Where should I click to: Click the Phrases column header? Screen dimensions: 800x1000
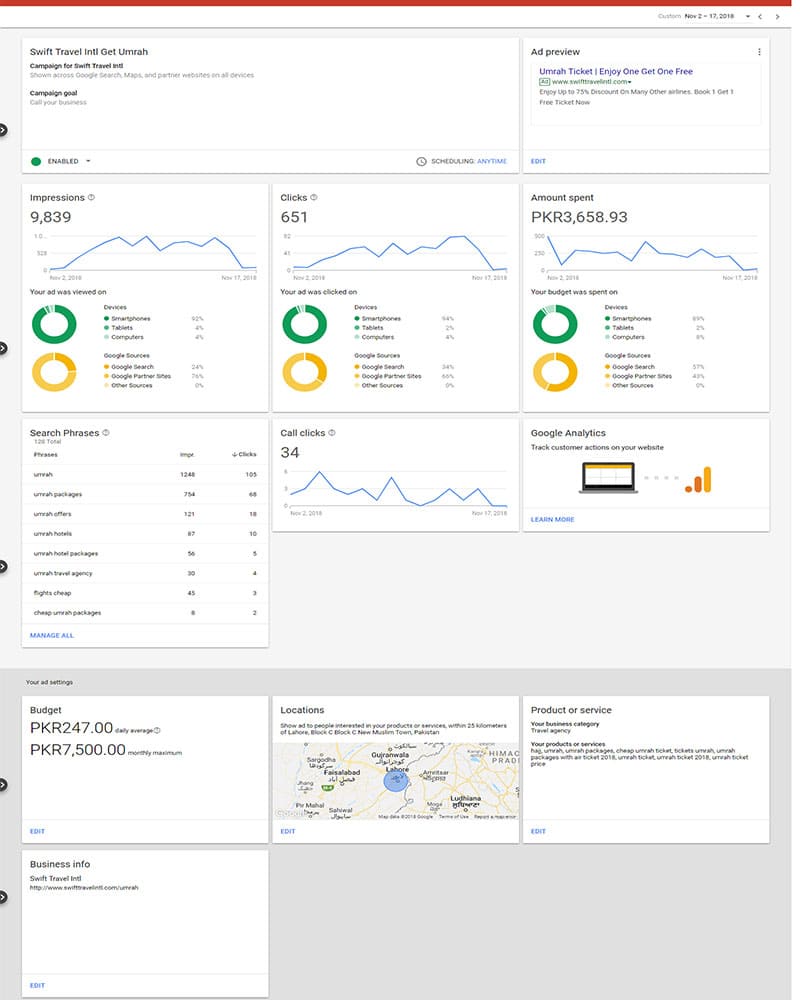click(45, 455)
